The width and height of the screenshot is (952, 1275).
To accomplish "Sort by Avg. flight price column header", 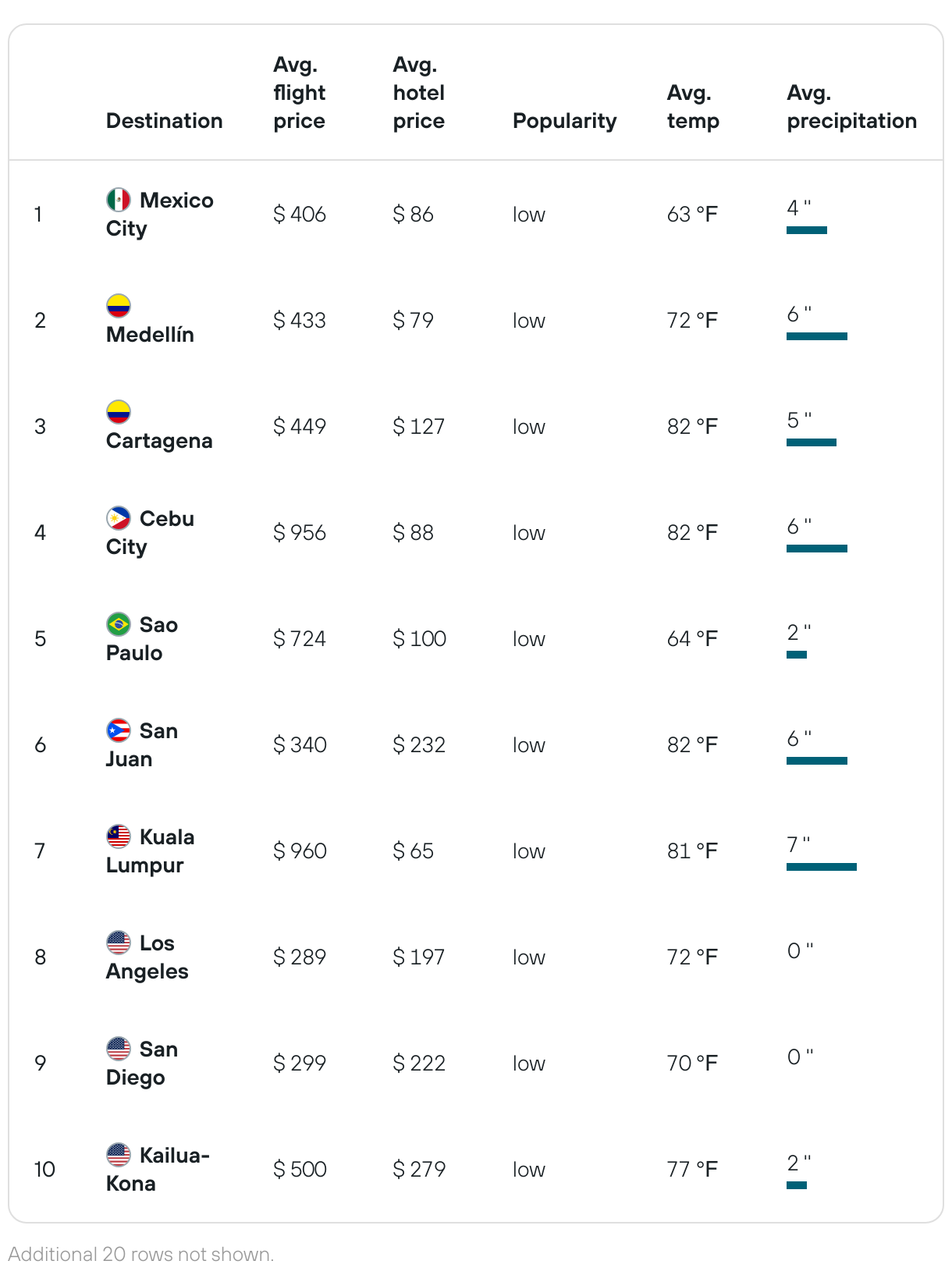I will 299,93.
